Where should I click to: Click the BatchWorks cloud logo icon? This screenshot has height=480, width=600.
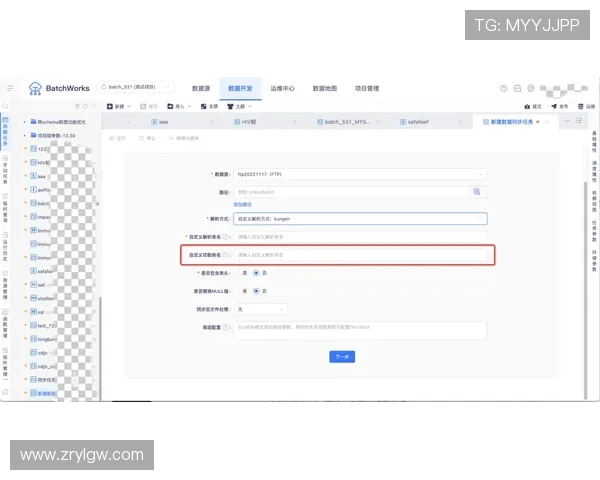tap(35, 88)
